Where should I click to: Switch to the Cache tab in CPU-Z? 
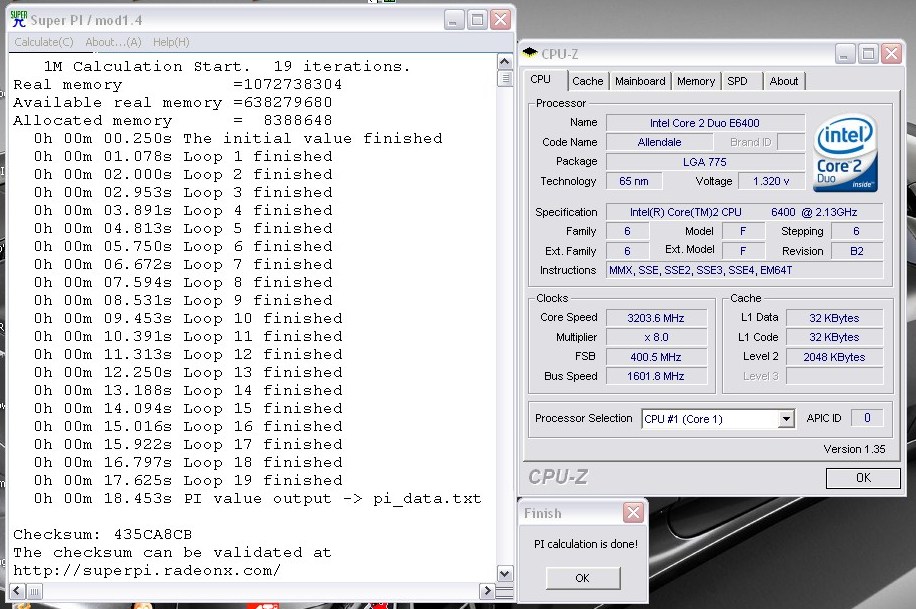[588, 81]
